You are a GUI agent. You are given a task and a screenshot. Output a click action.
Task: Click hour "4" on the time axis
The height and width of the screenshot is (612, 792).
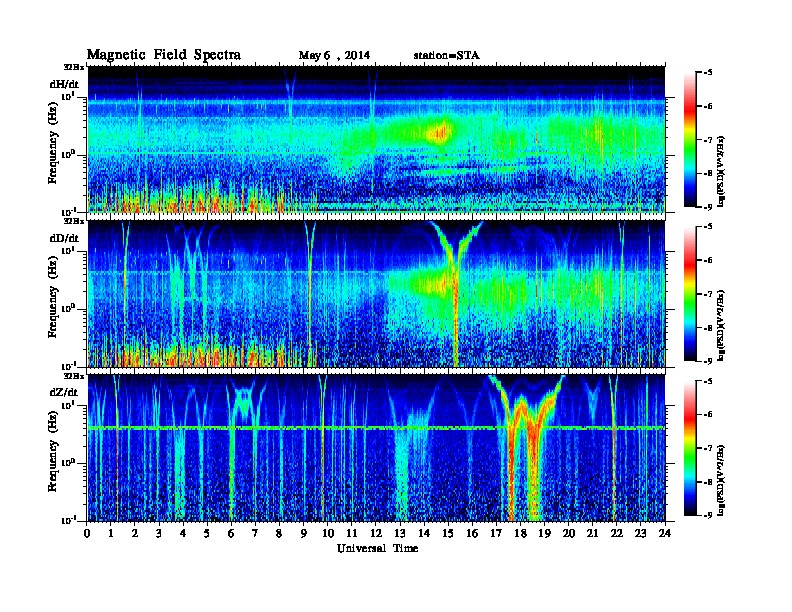point(183,534)
